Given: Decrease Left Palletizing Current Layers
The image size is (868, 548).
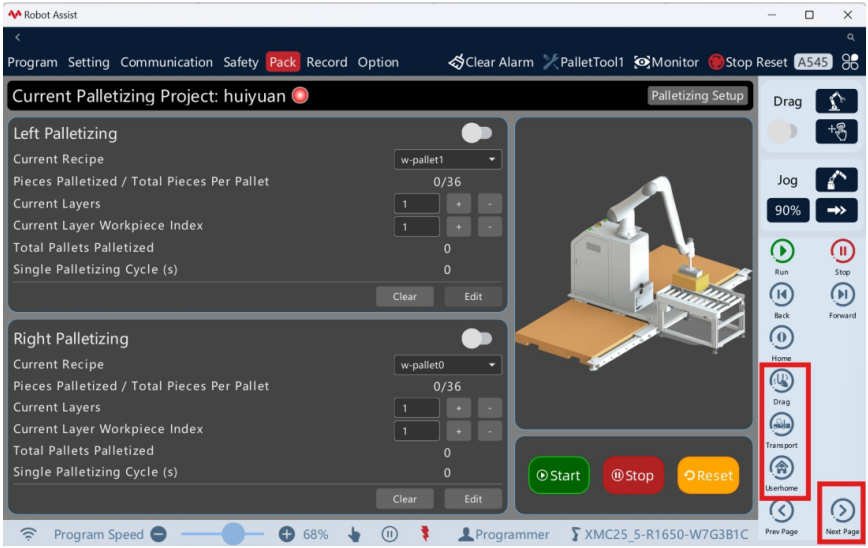Looking at the screenshot, I should [489, 204].
